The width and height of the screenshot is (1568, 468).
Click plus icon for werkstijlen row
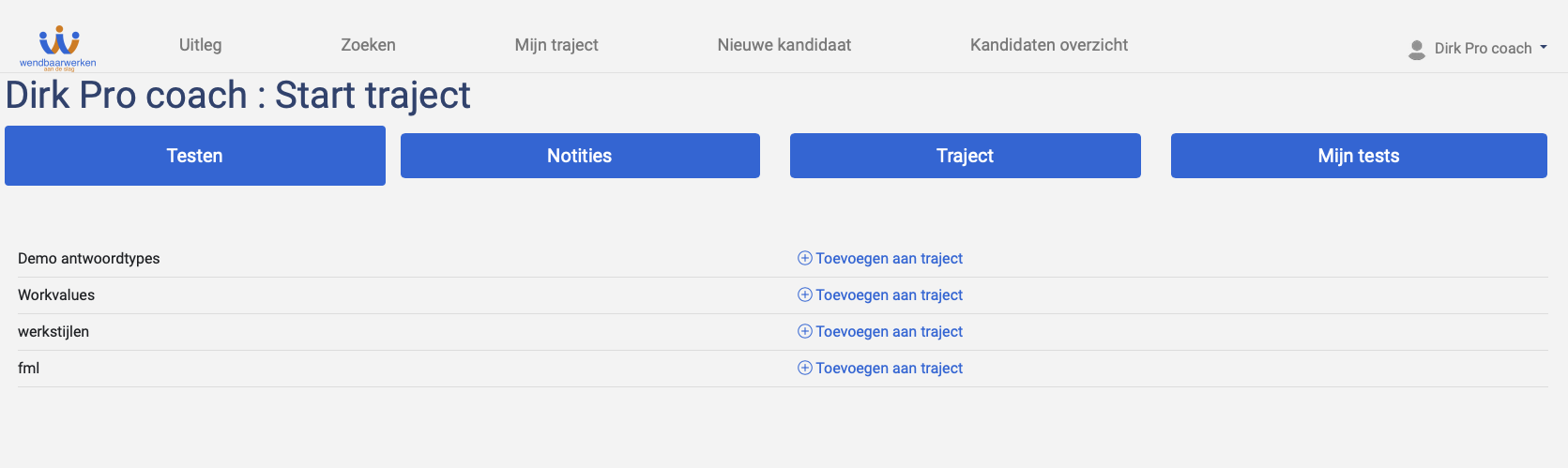[x=805, y=331]
